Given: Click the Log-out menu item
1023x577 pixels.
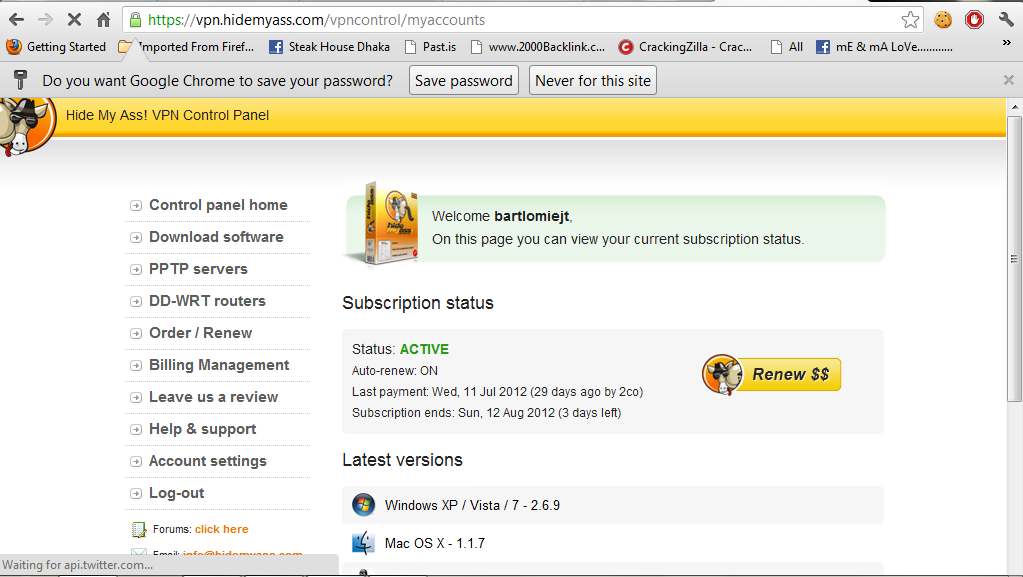Looking at the screenshot, I should [177, 493].
